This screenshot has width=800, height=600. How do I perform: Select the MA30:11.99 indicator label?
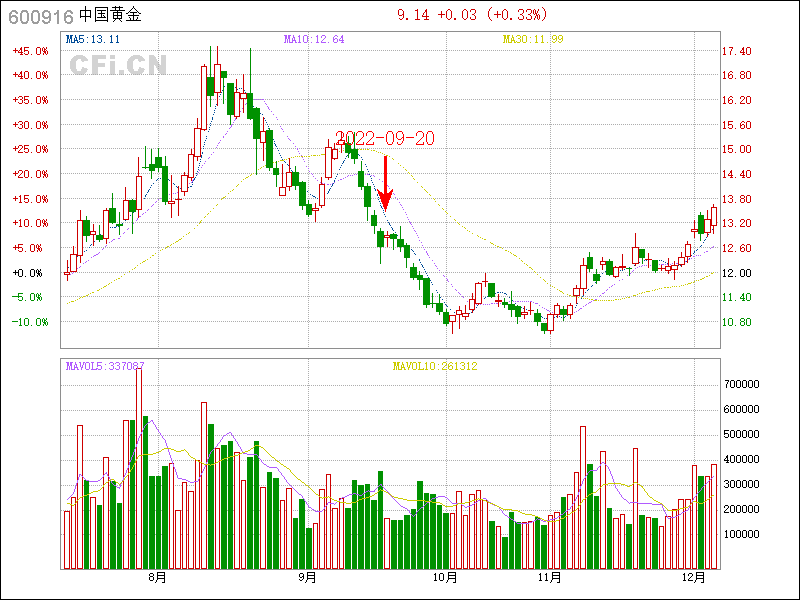coord(533,39)
